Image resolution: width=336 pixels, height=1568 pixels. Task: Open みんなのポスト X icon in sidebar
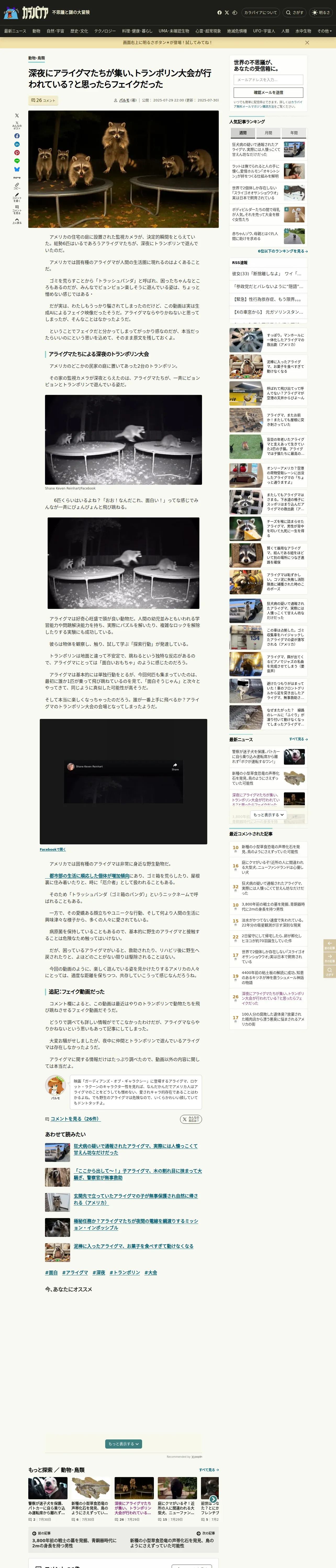click(17, 125)
